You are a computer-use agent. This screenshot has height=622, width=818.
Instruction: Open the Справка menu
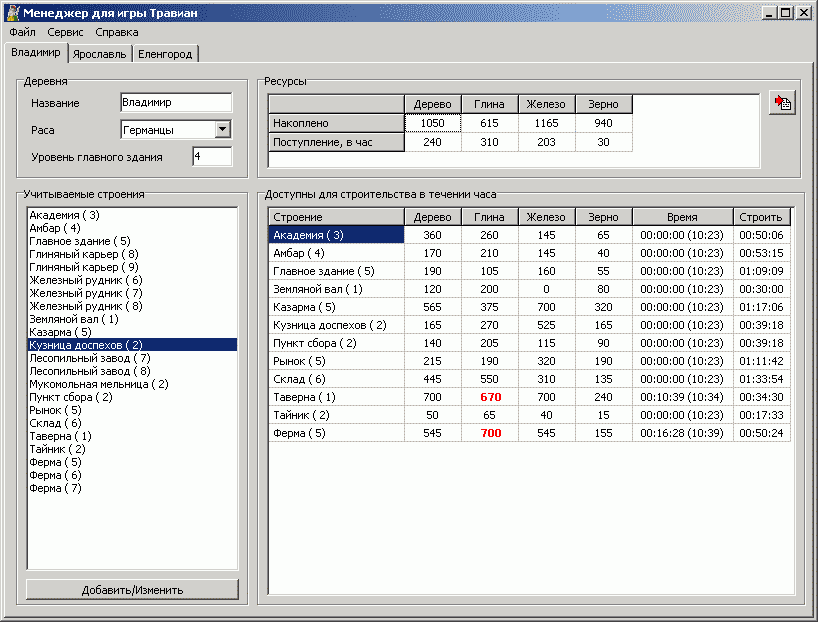(x=117, y=32)
